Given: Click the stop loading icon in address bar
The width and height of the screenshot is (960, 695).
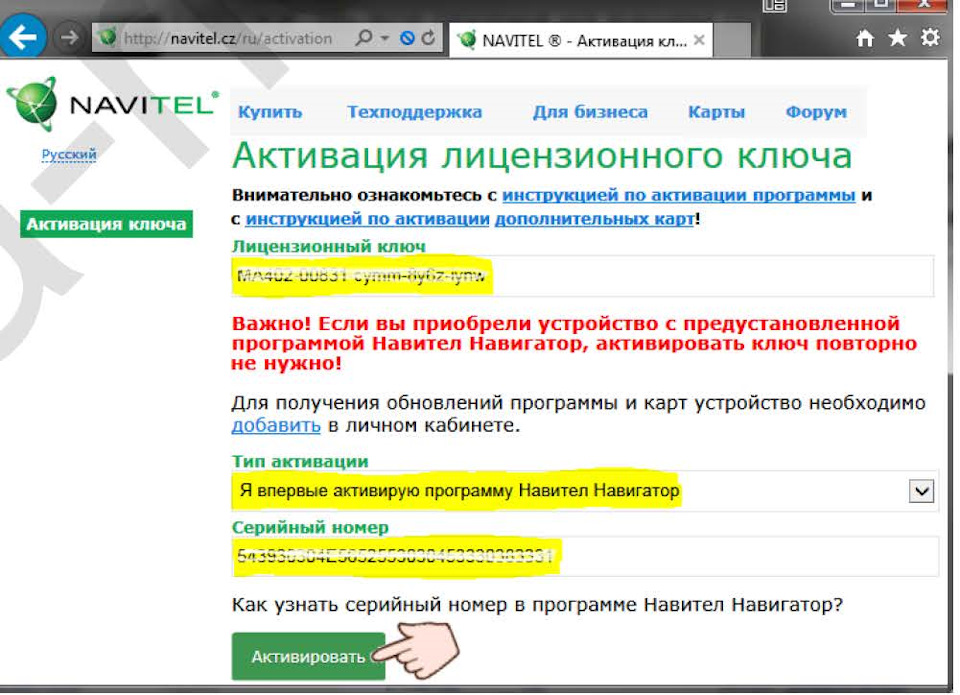Looking at the screenshot, I should (x=407, y=39).
